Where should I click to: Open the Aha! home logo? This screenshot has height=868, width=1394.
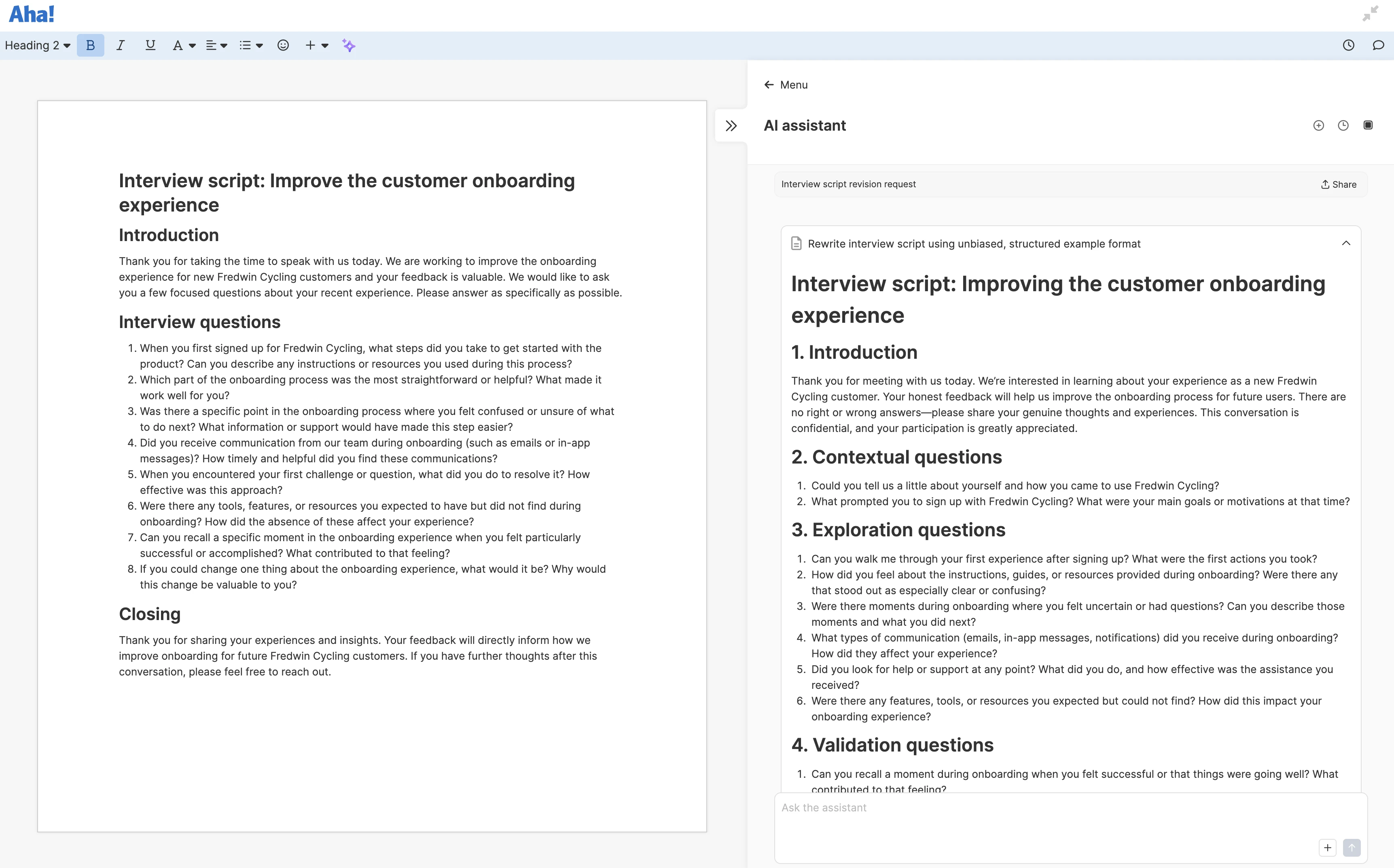[31, 13]
